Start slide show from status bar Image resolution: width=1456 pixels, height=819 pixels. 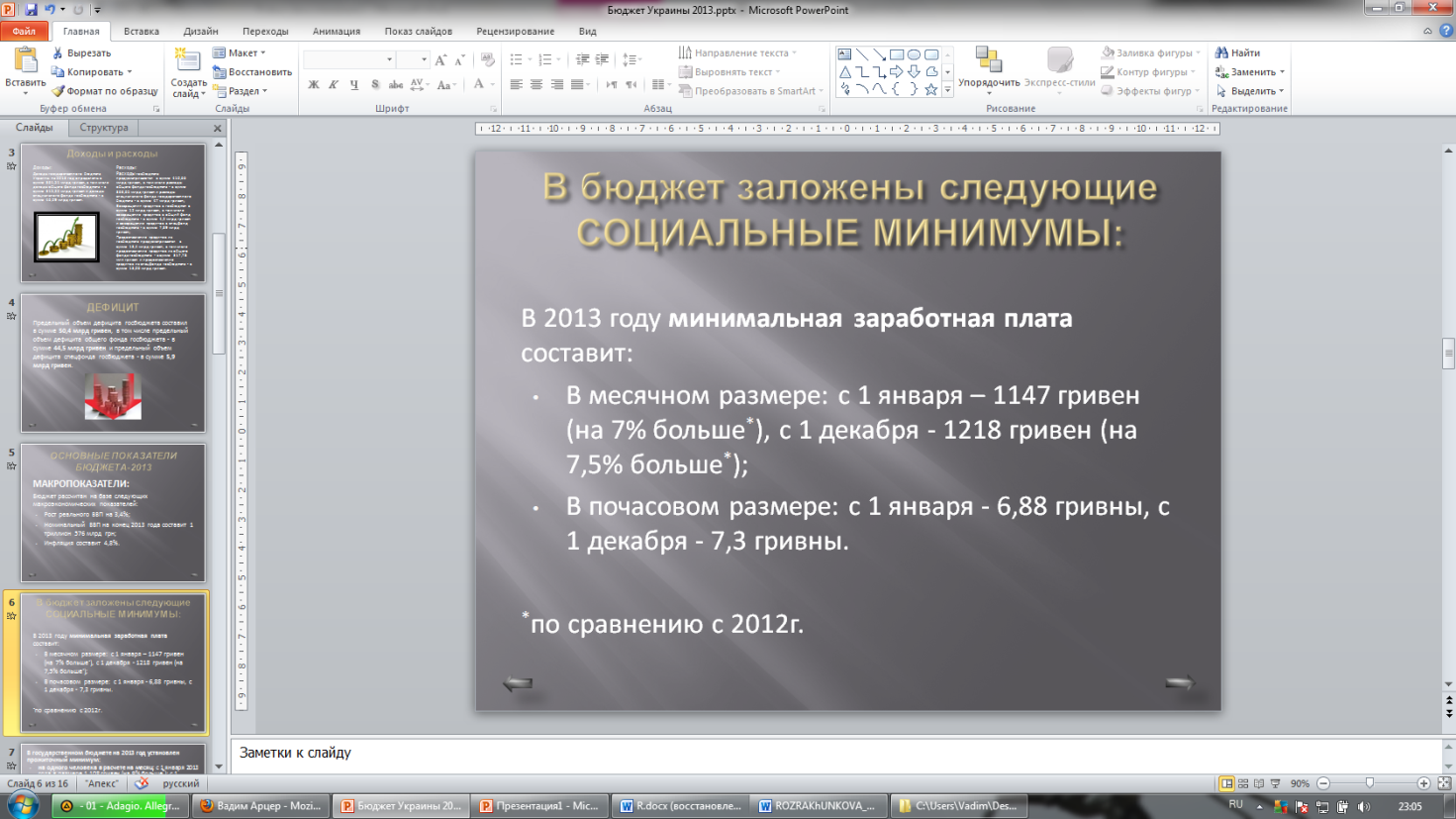pos(1275,783)
